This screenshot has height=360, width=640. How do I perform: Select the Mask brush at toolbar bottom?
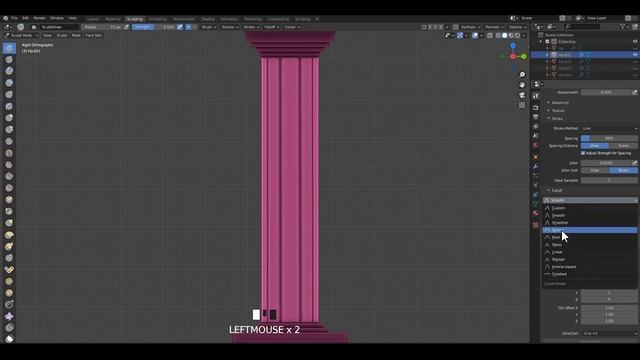point(9,338)
